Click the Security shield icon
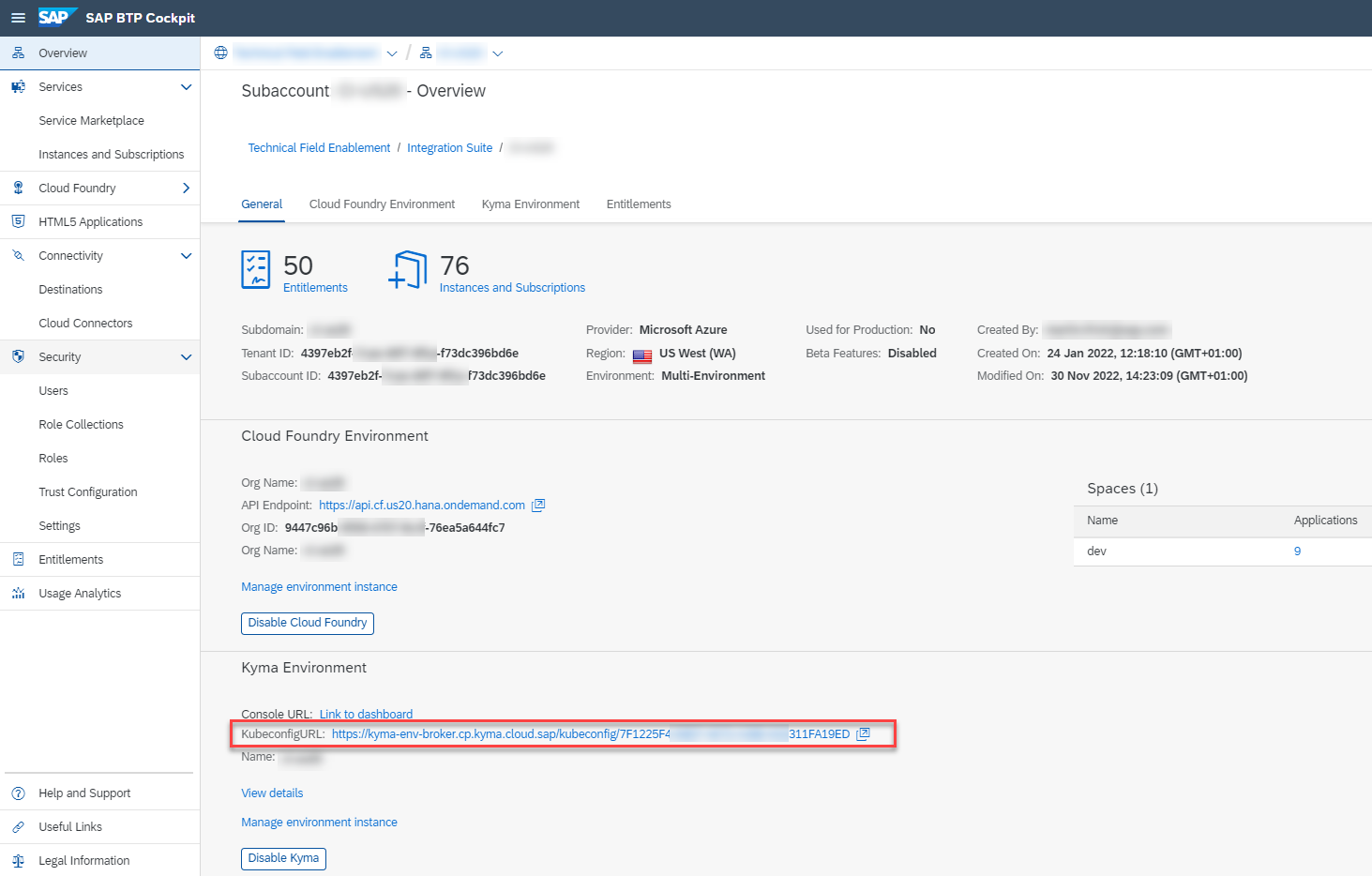The height and width of the screenshot is (876, 1372). click(x=18, y=357)
